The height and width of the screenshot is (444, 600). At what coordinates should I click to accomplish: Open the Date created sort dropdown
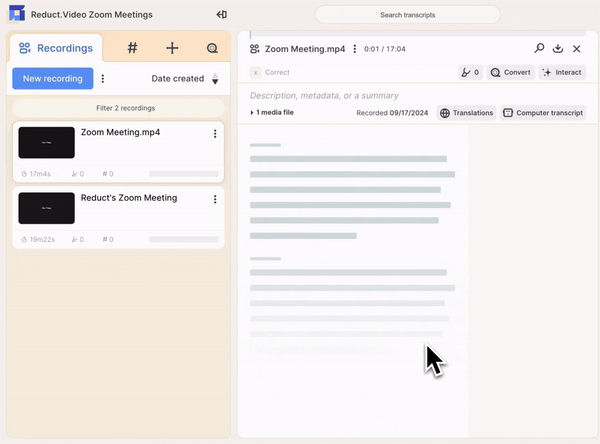(x=178, y=78)
